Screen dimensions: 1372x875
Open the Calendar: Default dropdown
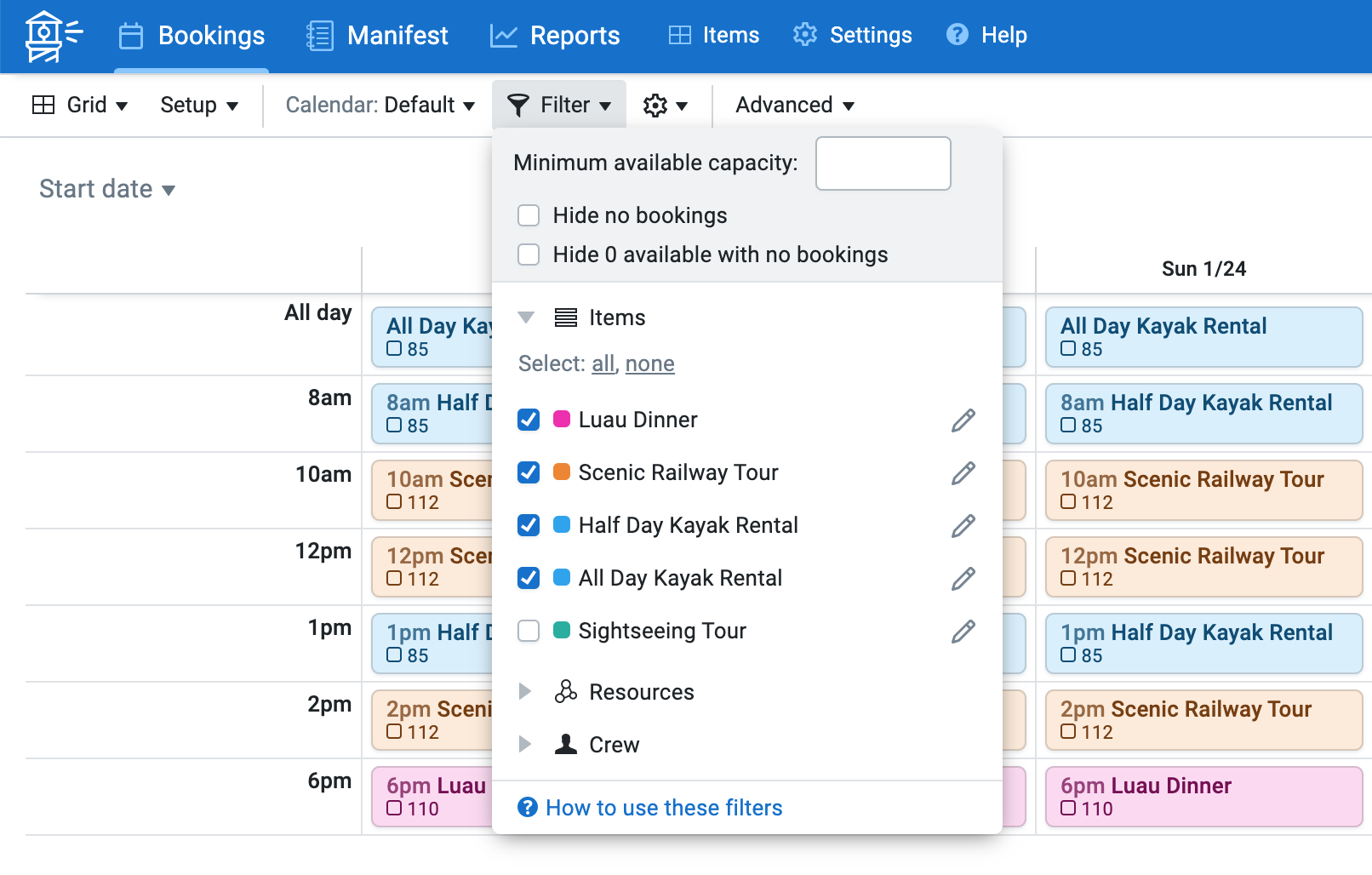[380, 106]
